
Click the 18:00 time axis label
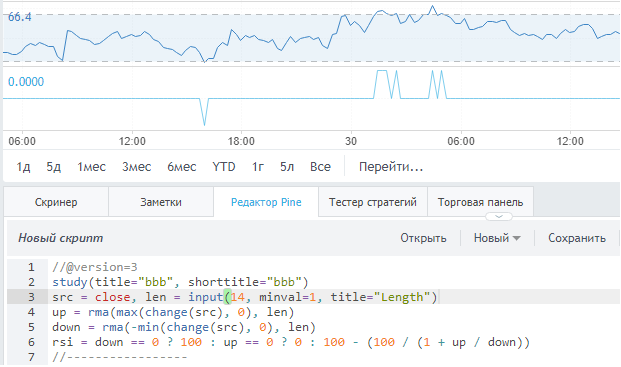pyautogui.click(x=241, y=141)
